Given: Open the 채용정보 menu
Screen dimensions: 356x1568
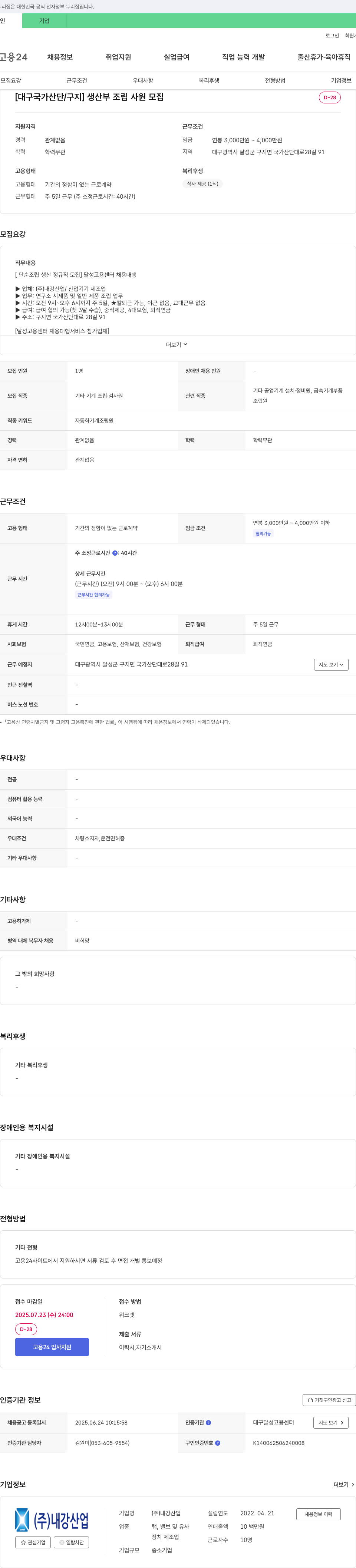Looking at the screenshot, I should (x=60, y=57).
